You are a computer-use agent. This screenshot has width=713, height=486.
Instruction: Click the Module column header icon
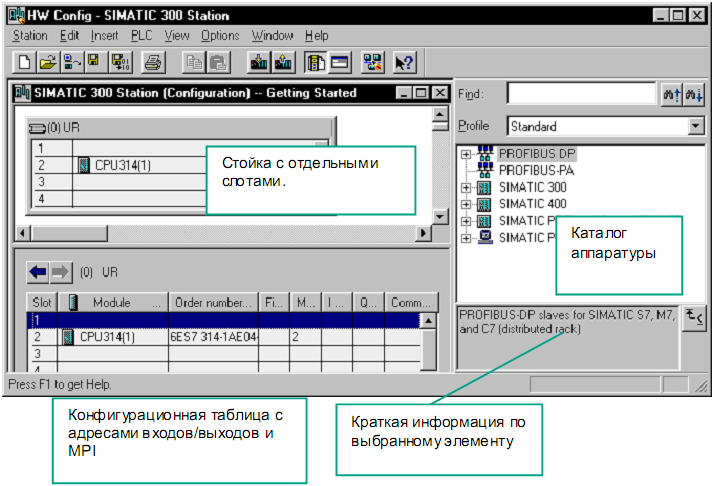click(x=73, y=302)
